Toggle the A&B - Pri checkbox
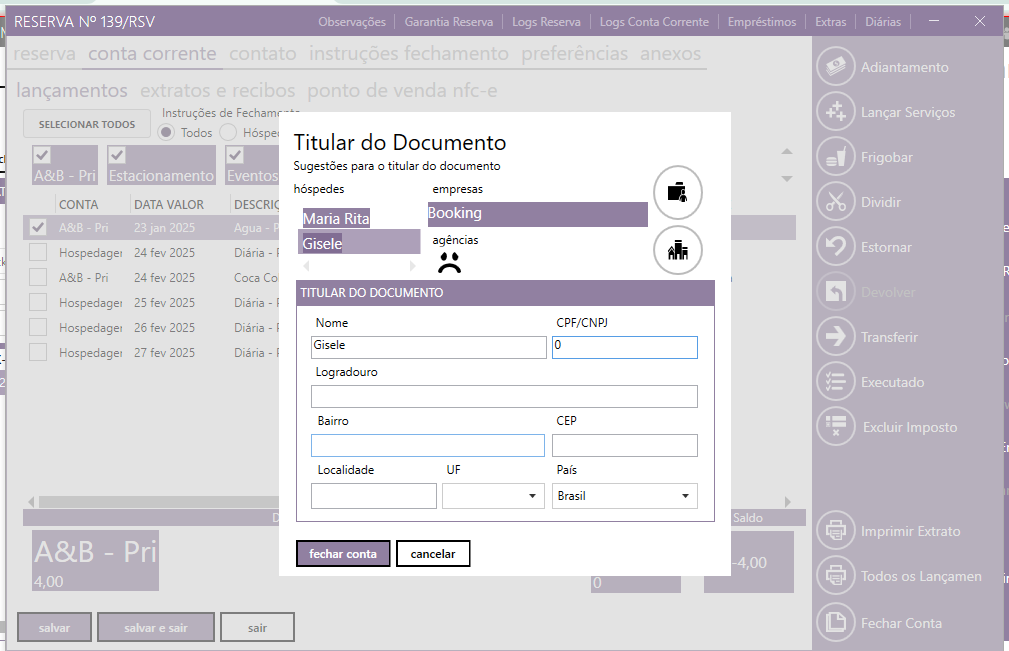1009x651 pixels. 42,155
